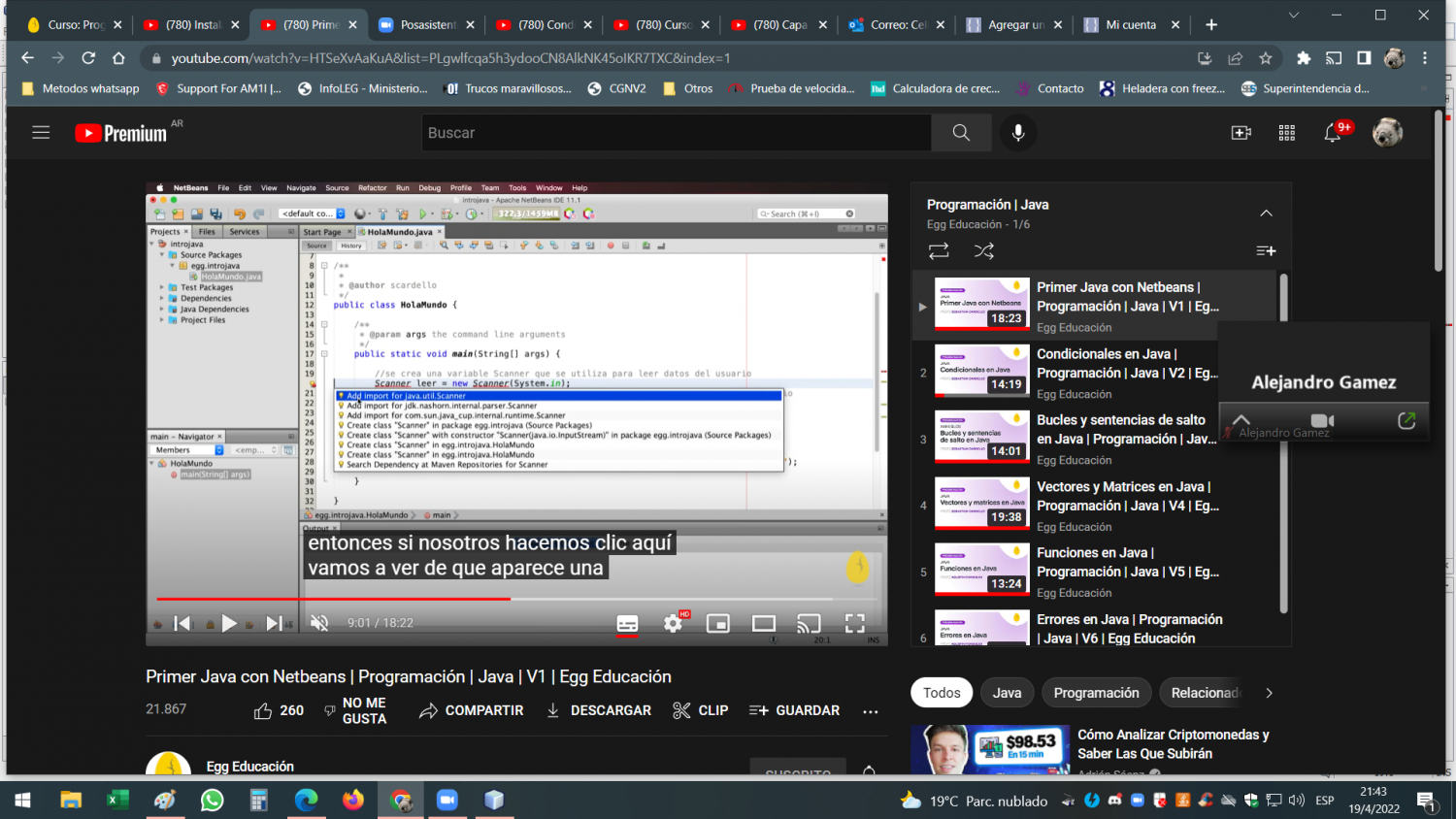This screenshot has height=819, width=1456.
Task: Open the Chrome extensions puzzle icon
Action: pyautogui.click(x=1304, y=58)
